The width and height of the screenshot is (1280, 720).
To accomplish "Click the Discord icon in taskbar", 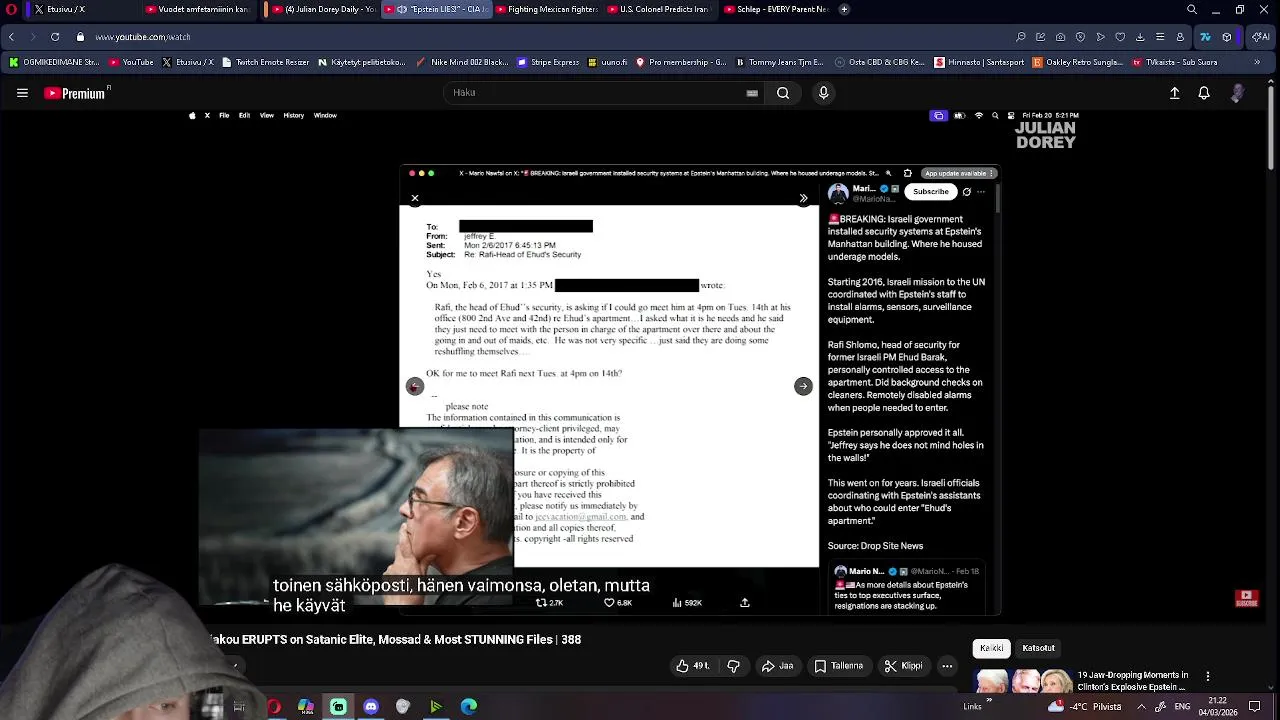I will [371, 706].
